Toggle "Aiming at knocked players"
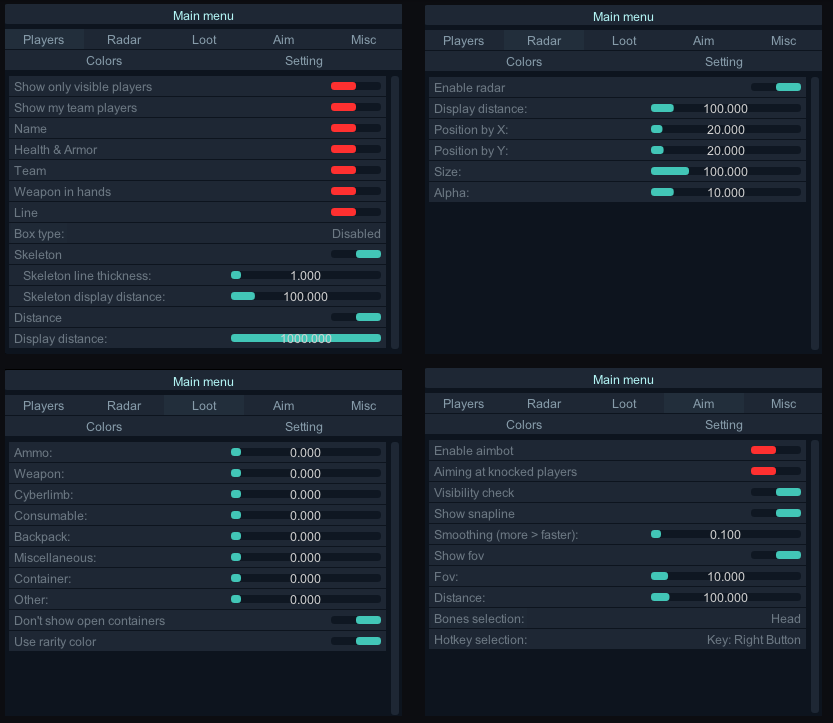This screenshot has height=723, width=833. [775, 471]
